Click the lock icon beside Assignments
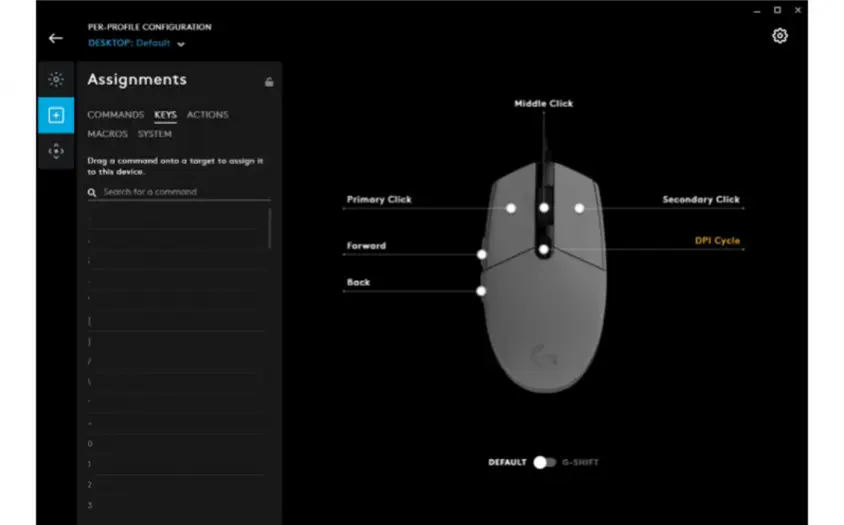 [x=269, y=82]
